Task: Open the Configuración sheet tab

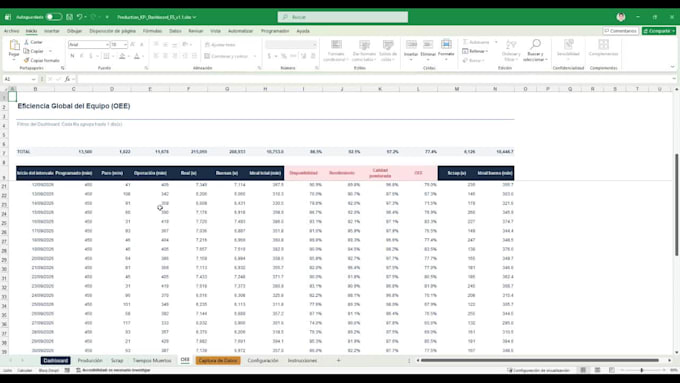Action: (x=263, y=360)
